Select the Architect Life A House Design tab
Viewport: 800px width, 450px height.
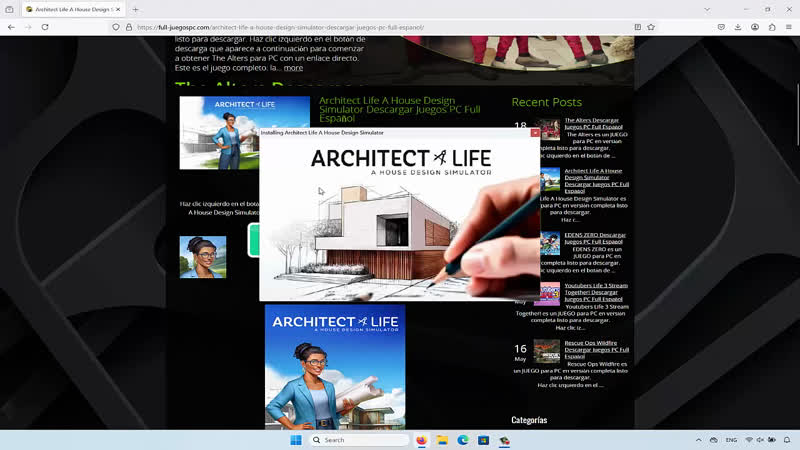click(x=72, y=9)
